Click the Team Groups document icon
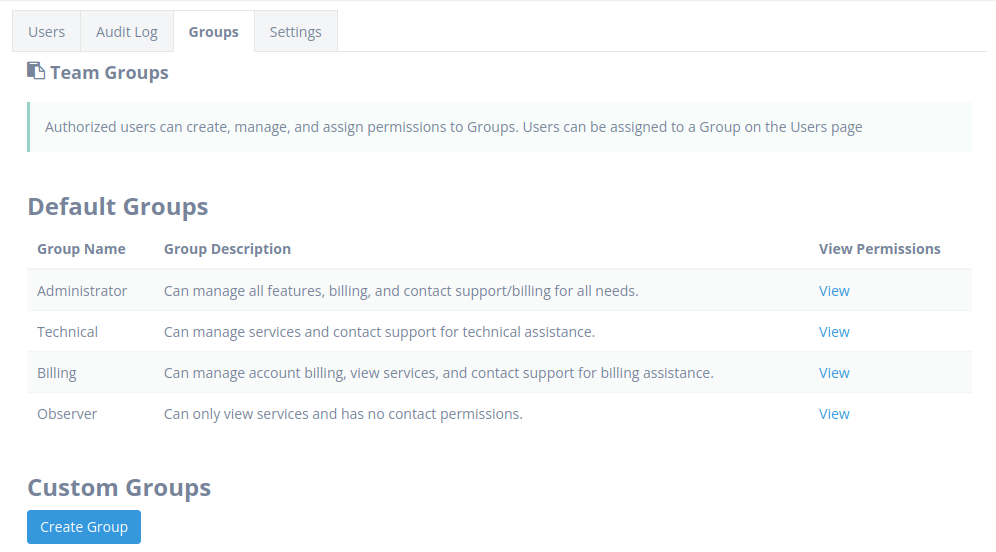The height and width of the screenshot is (552, 996). tap(36, 71)
